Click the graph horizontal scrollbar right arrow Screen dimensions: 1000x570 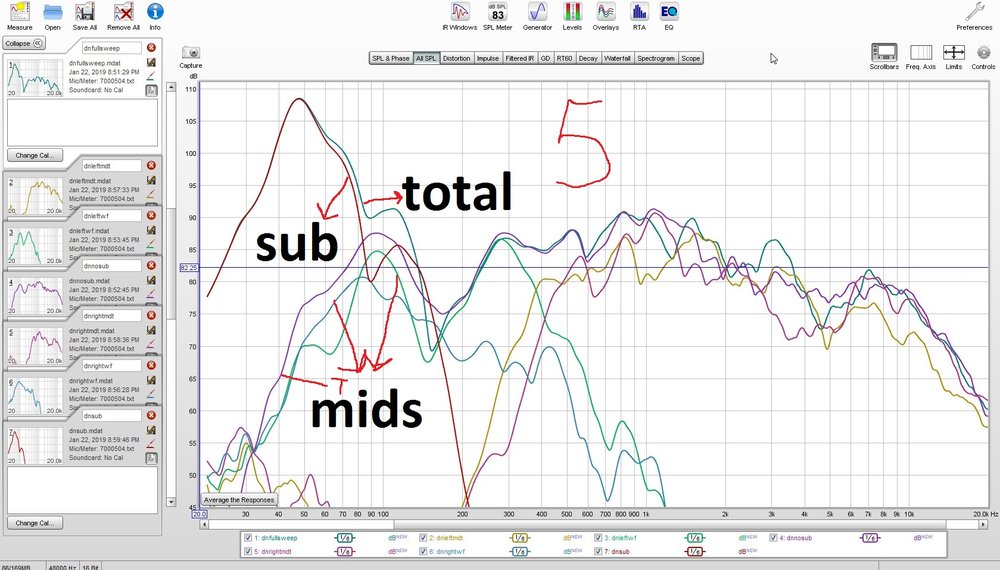pos(983,524)
